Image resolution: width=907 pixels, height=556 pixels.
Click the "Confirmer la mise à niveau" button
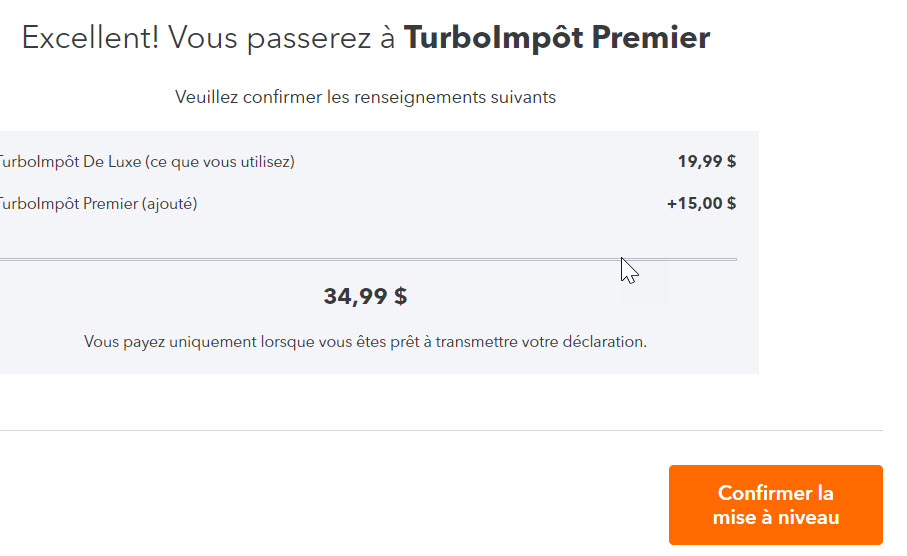pos(775,505)
